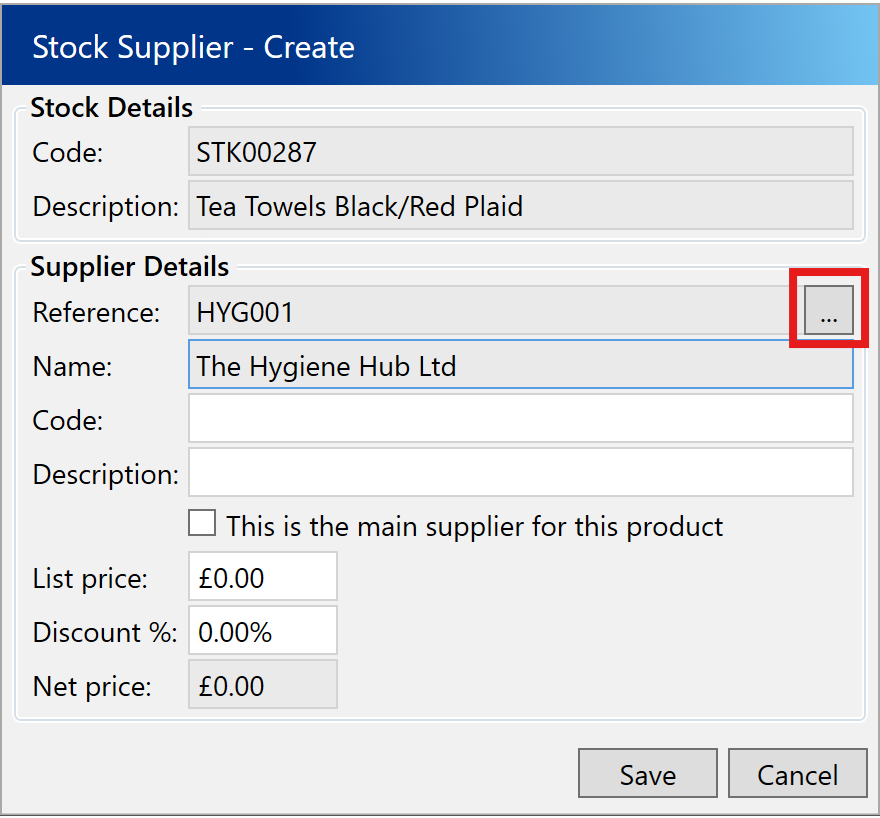This screenshot has width=880, height=818.
Task: Click the 'Net price:' label
Action: coord(92,686)
